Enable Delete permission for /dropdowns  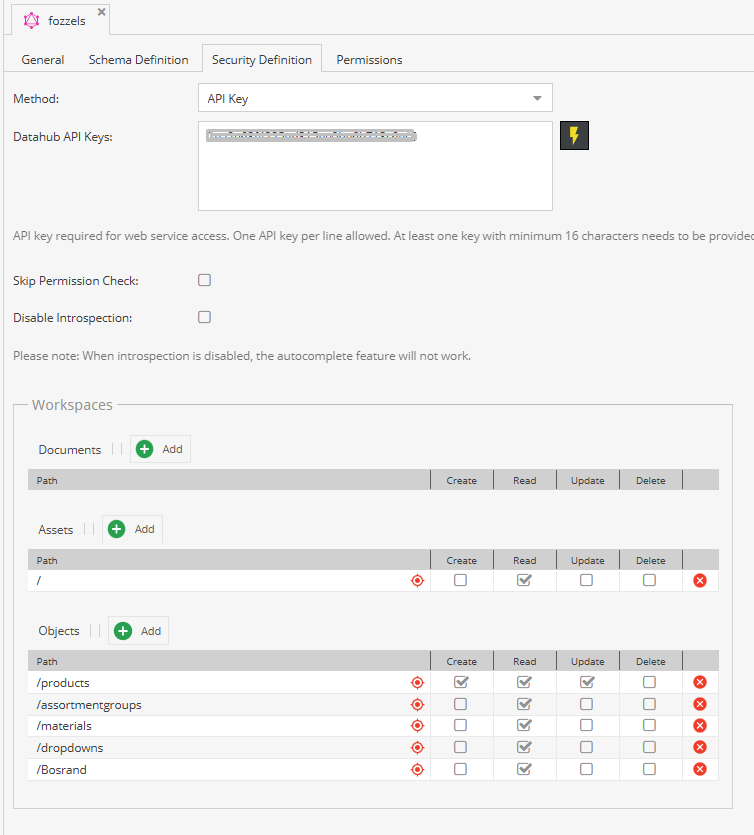649,747
